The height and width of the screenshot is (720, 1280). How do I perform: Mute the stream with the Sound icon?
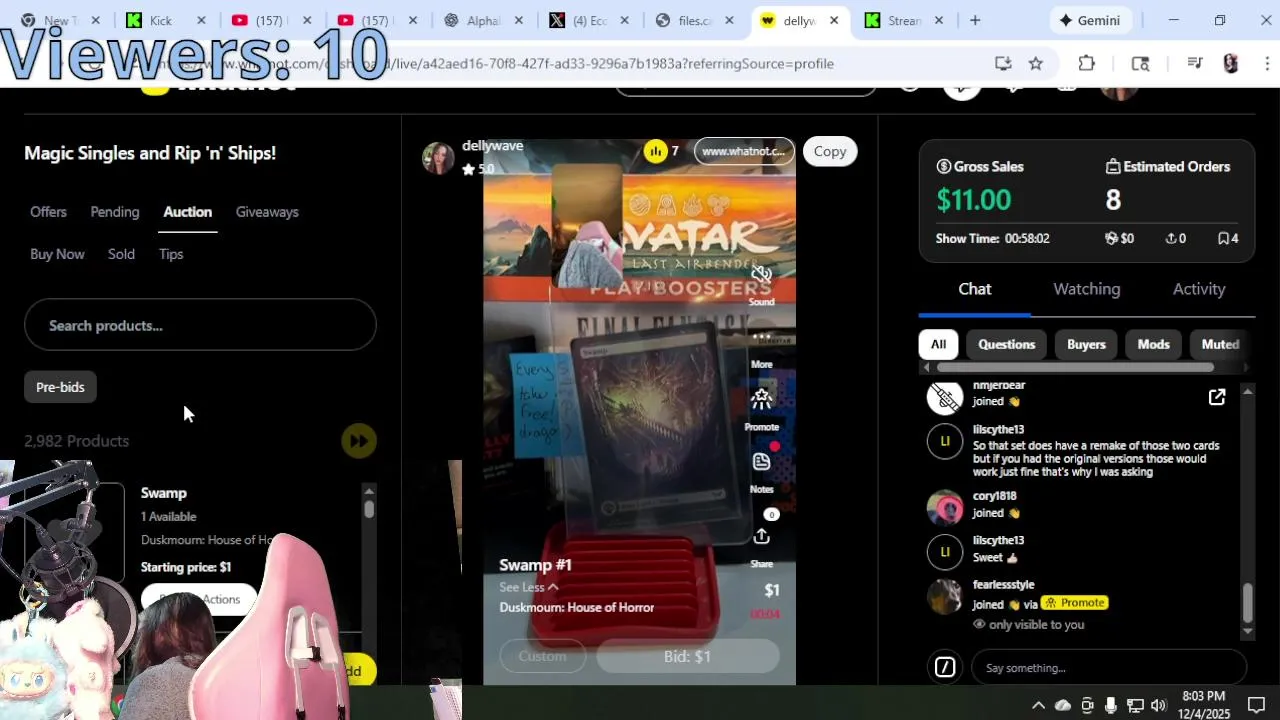pyautogui.click(x=761, y=274)
